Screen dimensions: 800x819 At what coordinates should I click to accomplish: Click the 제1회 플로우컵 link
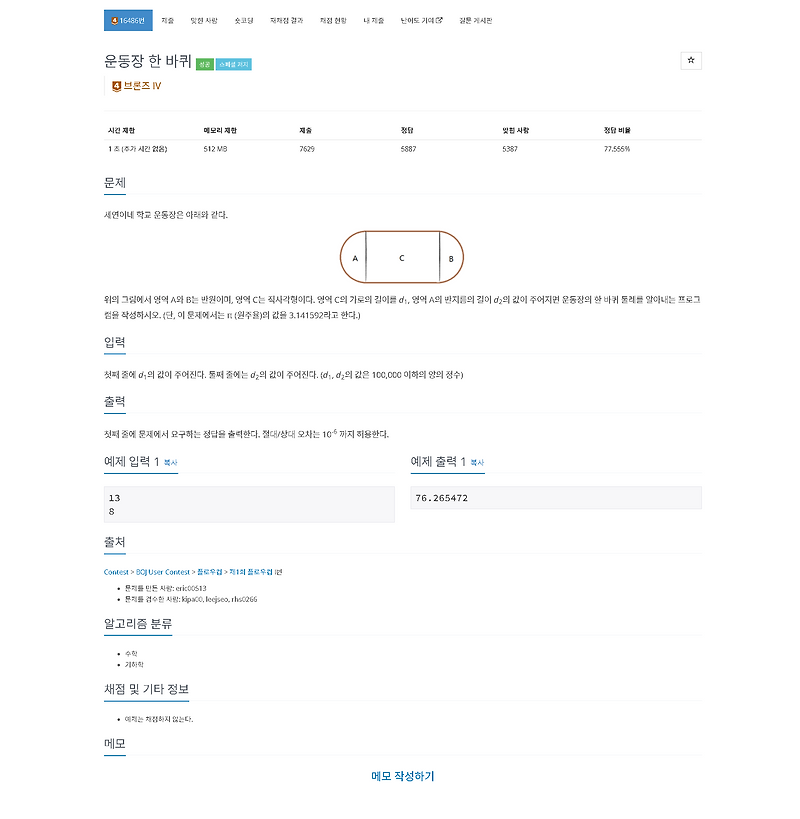(x=251, y=572)
